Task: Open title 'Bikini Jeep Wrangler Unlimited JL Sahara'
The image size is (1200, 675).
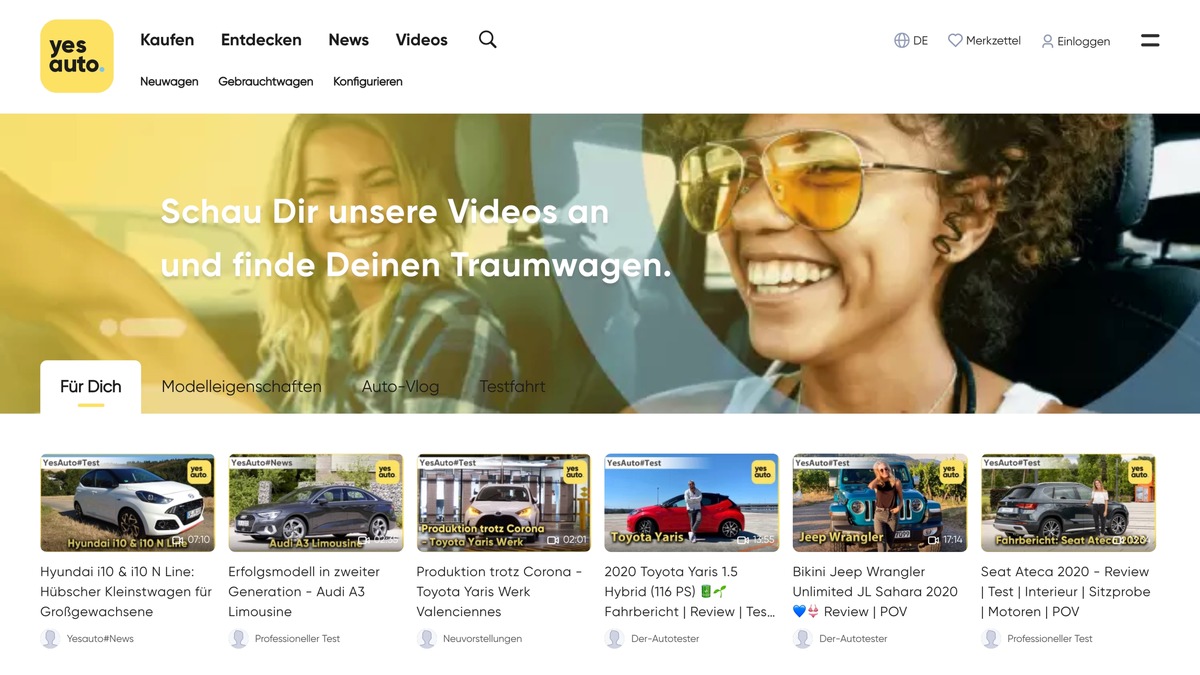Action: (x=875, y=592)
